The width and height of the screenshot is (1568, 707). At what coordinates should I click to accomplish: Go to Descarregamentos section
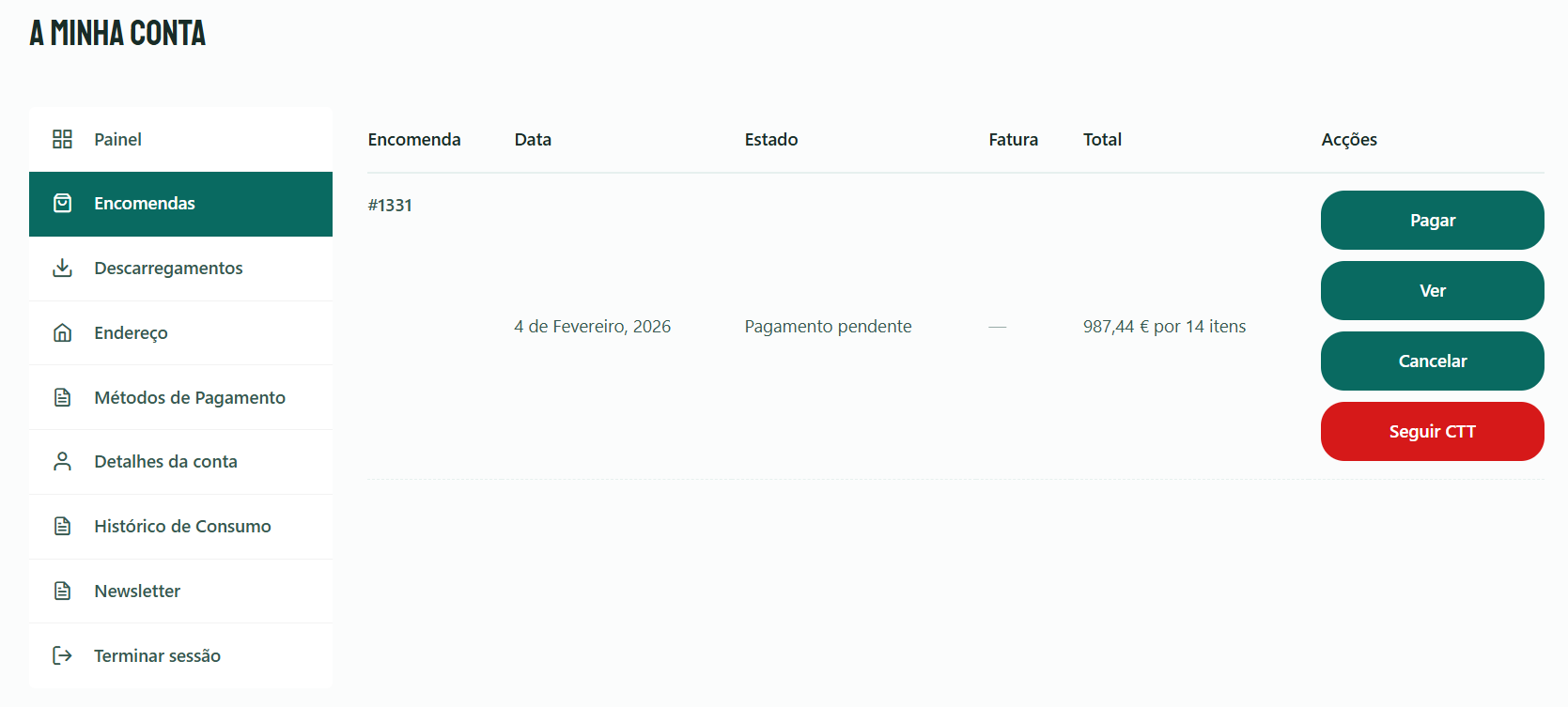click(168, 269)
